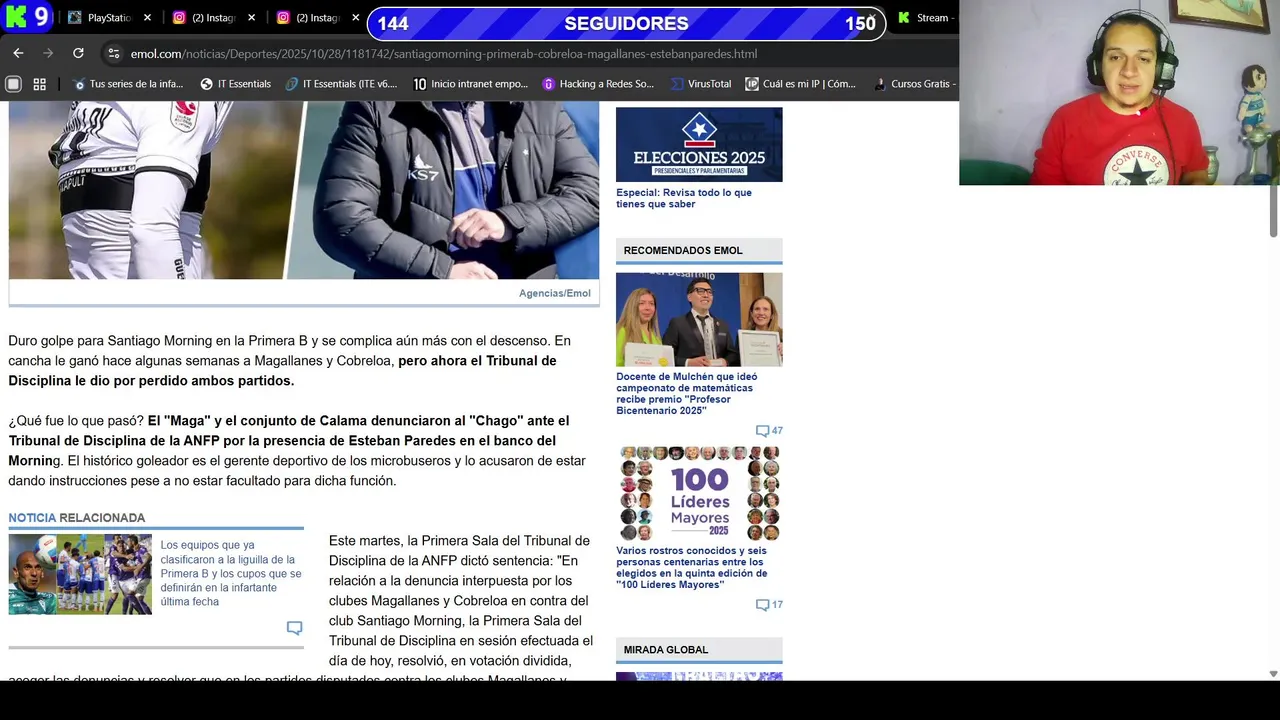Click the 'NOTICIA RELACIONADA' heading
The image size is (1280, 720).
(x=77, y=518)
